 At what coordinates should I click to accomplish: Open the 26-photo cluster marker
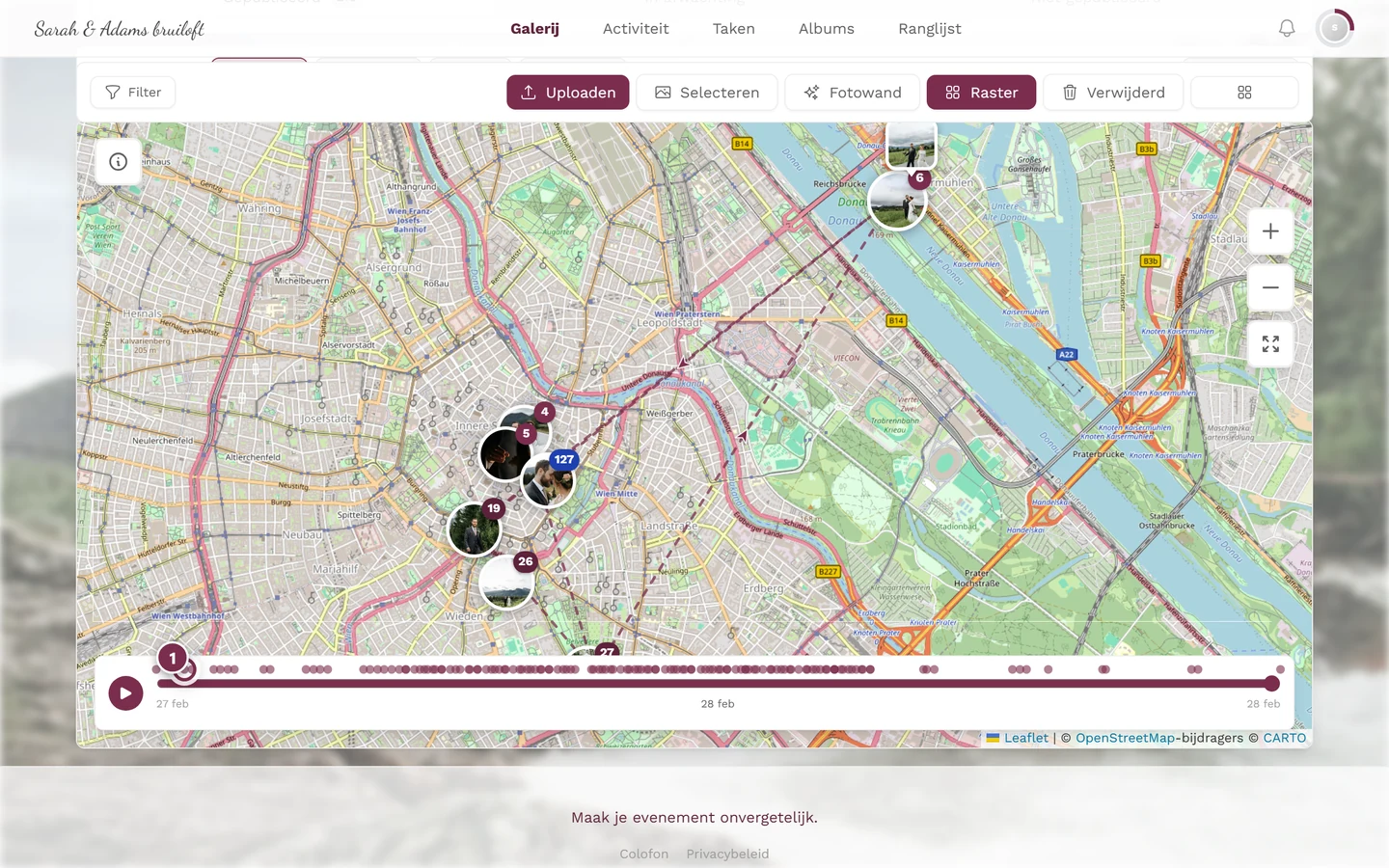(506, 582)
